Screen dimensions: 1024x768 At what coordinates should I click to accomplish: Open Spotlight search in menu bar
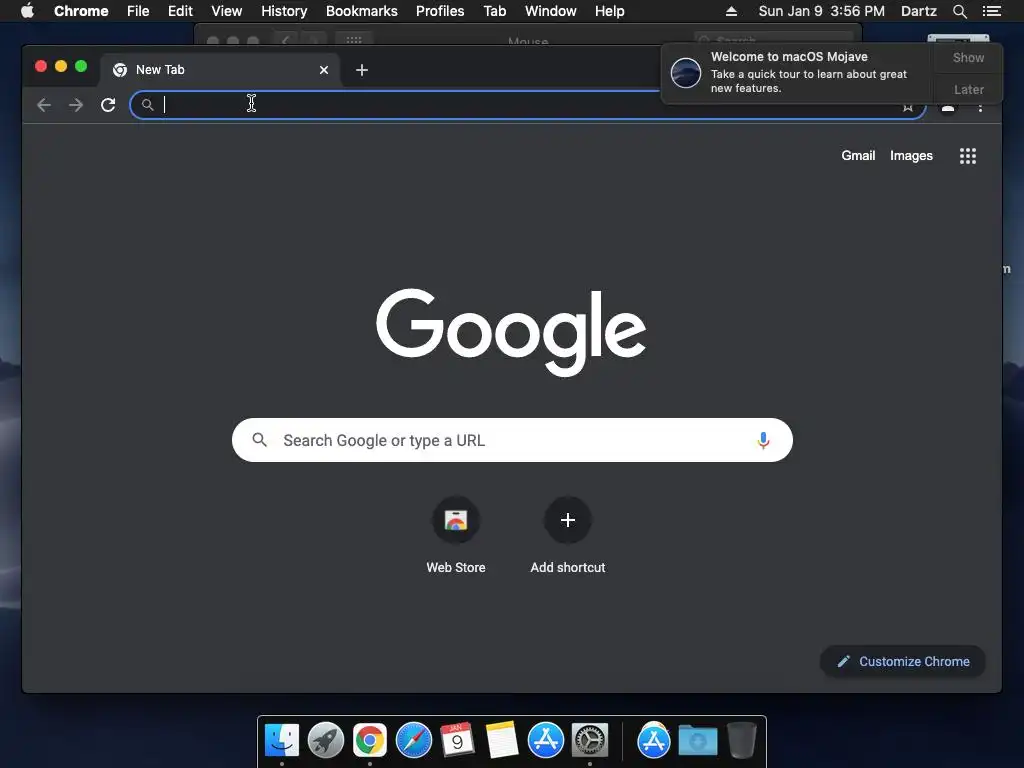[959, 11]
